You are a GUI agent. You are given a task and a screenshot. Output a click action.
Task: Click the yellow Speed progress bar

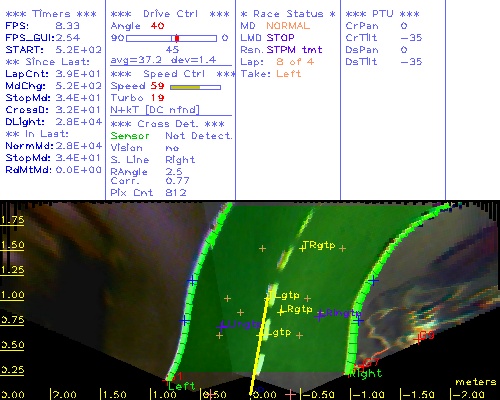[195, 87]
